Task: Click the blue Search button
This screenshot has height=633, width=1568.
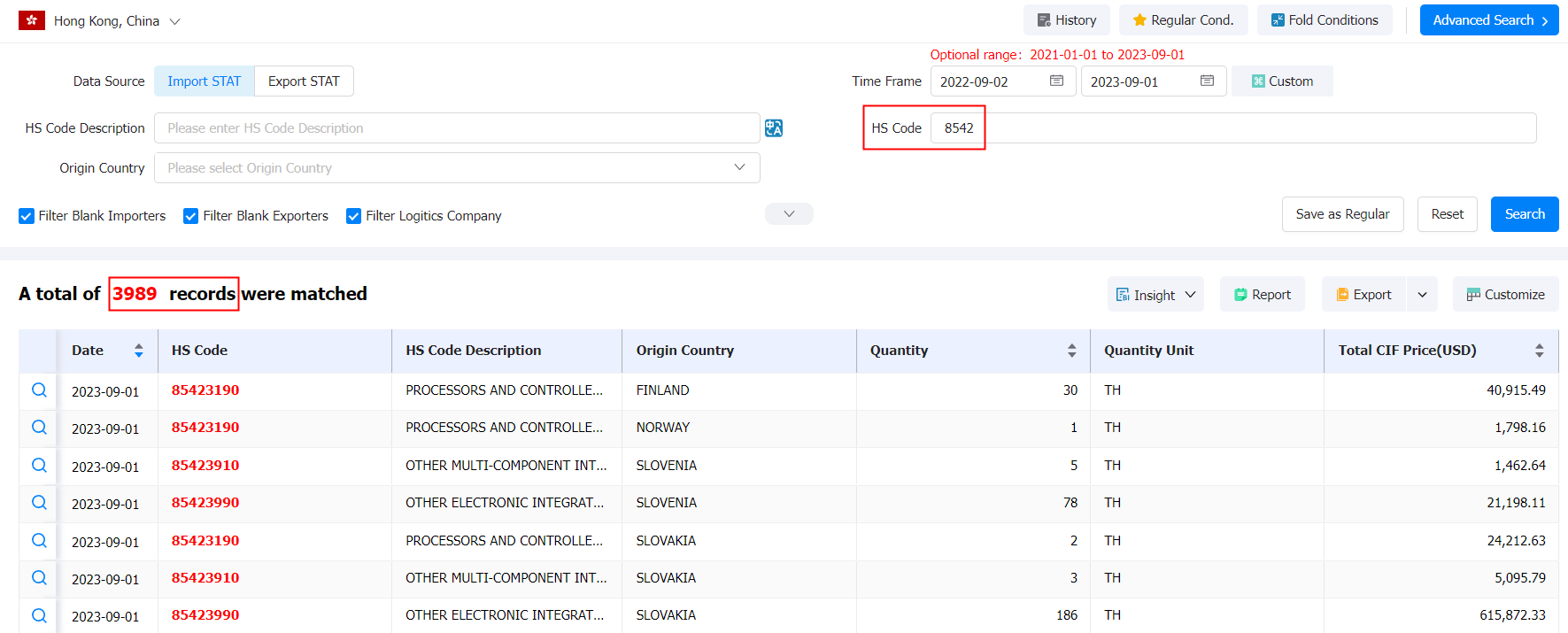Action: [1525, 214]
